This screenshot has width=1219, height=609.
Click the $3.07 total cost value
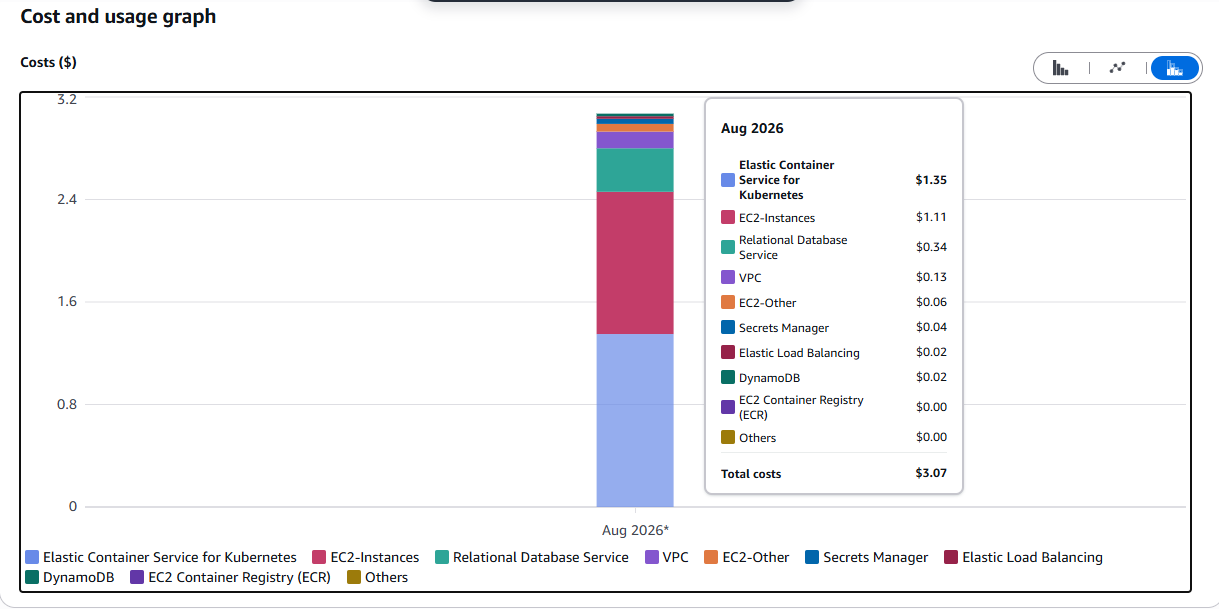[931, 473]
